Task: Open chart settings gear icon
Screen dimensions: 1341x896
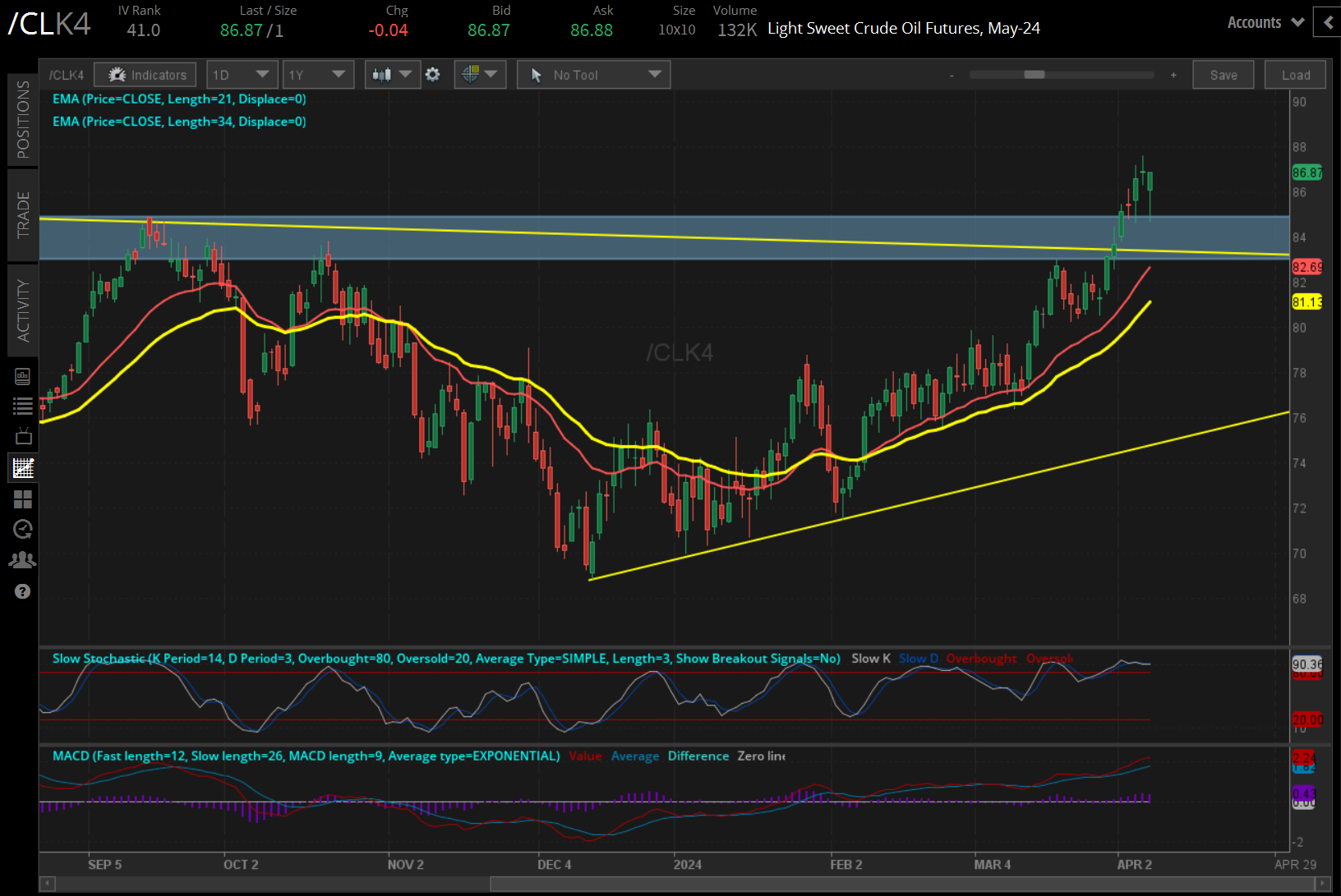Action: coord(433,75)
